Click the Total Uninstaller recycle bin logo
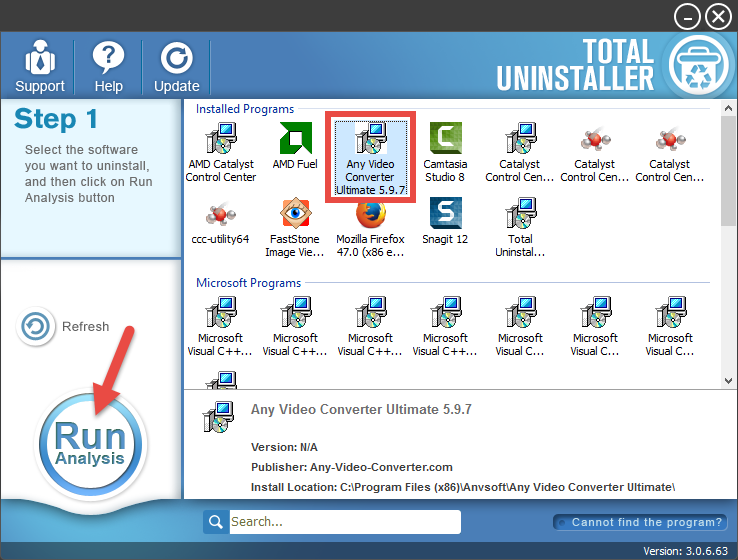 click(x=699, y=64)
